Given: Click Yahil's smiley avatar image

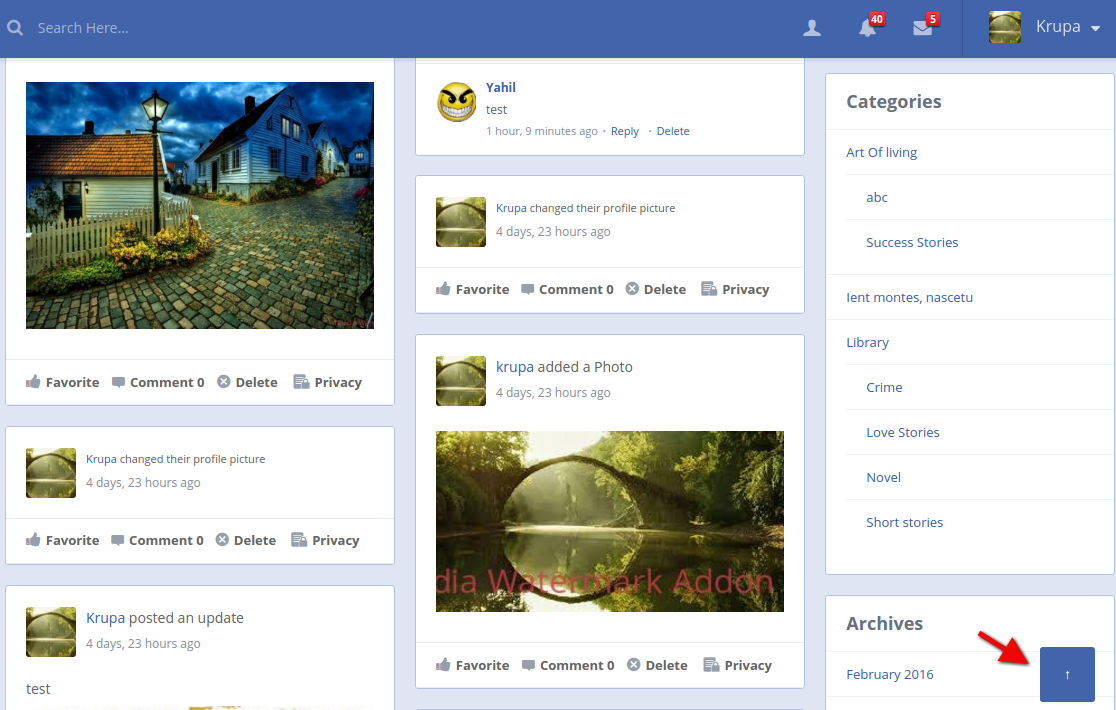Looking at the screenshot, I should point(457,102).
